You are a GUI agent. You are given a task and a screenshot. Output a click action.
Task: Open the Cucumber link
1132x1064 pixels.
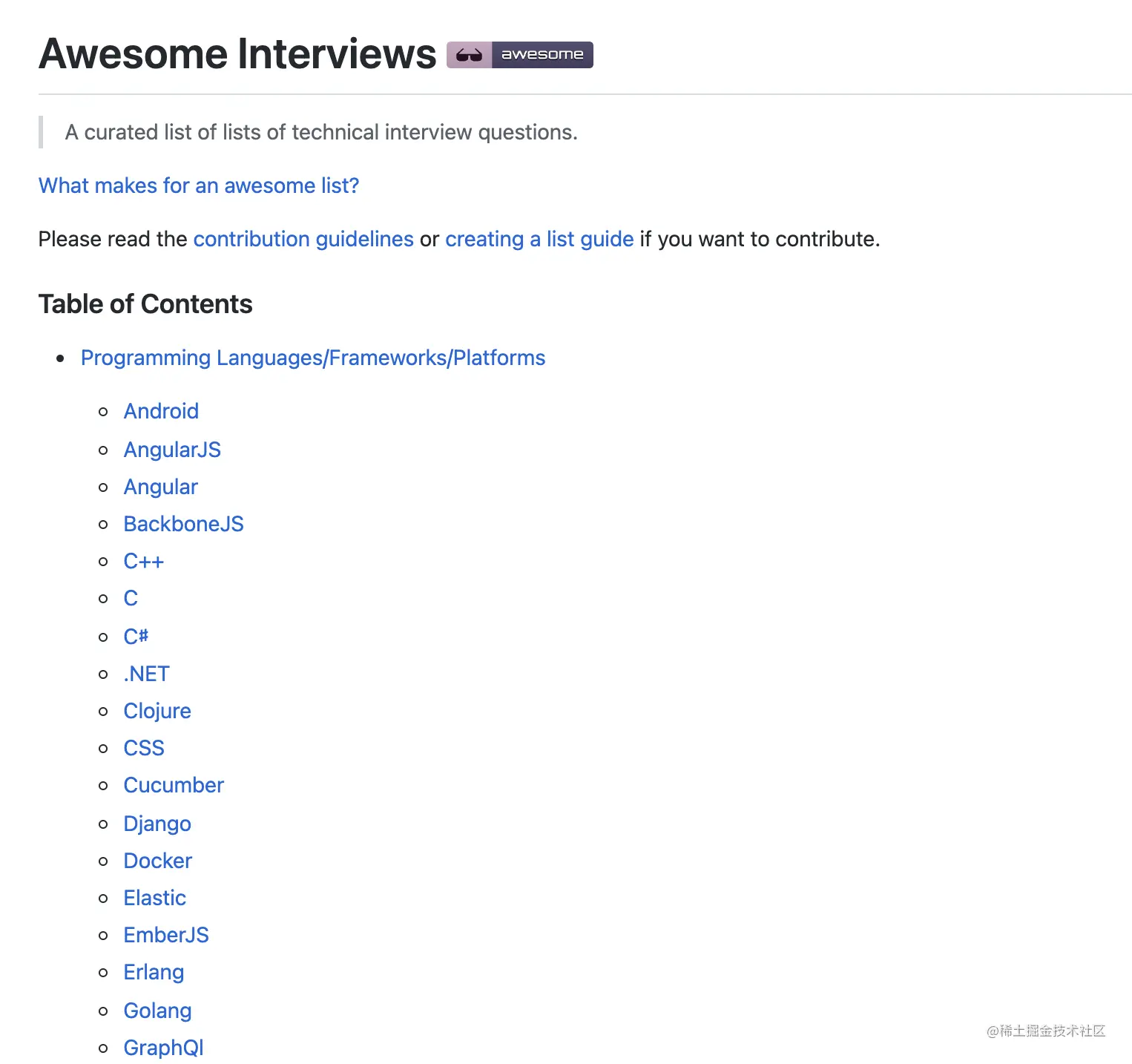174,785
